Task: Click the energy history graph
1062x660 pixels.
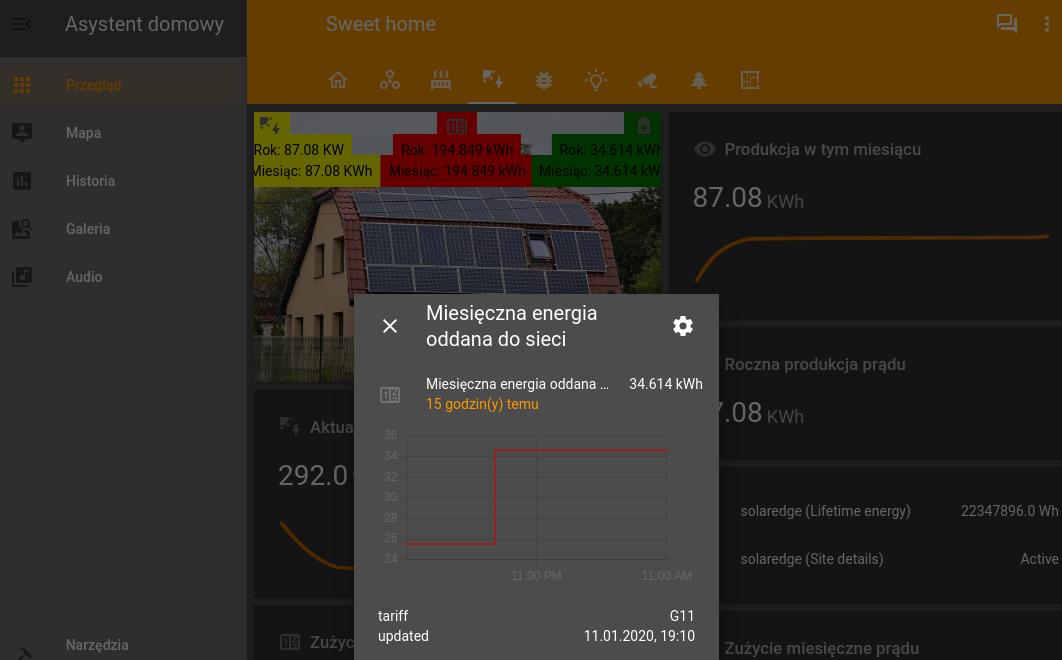Action: pos(537,497)
